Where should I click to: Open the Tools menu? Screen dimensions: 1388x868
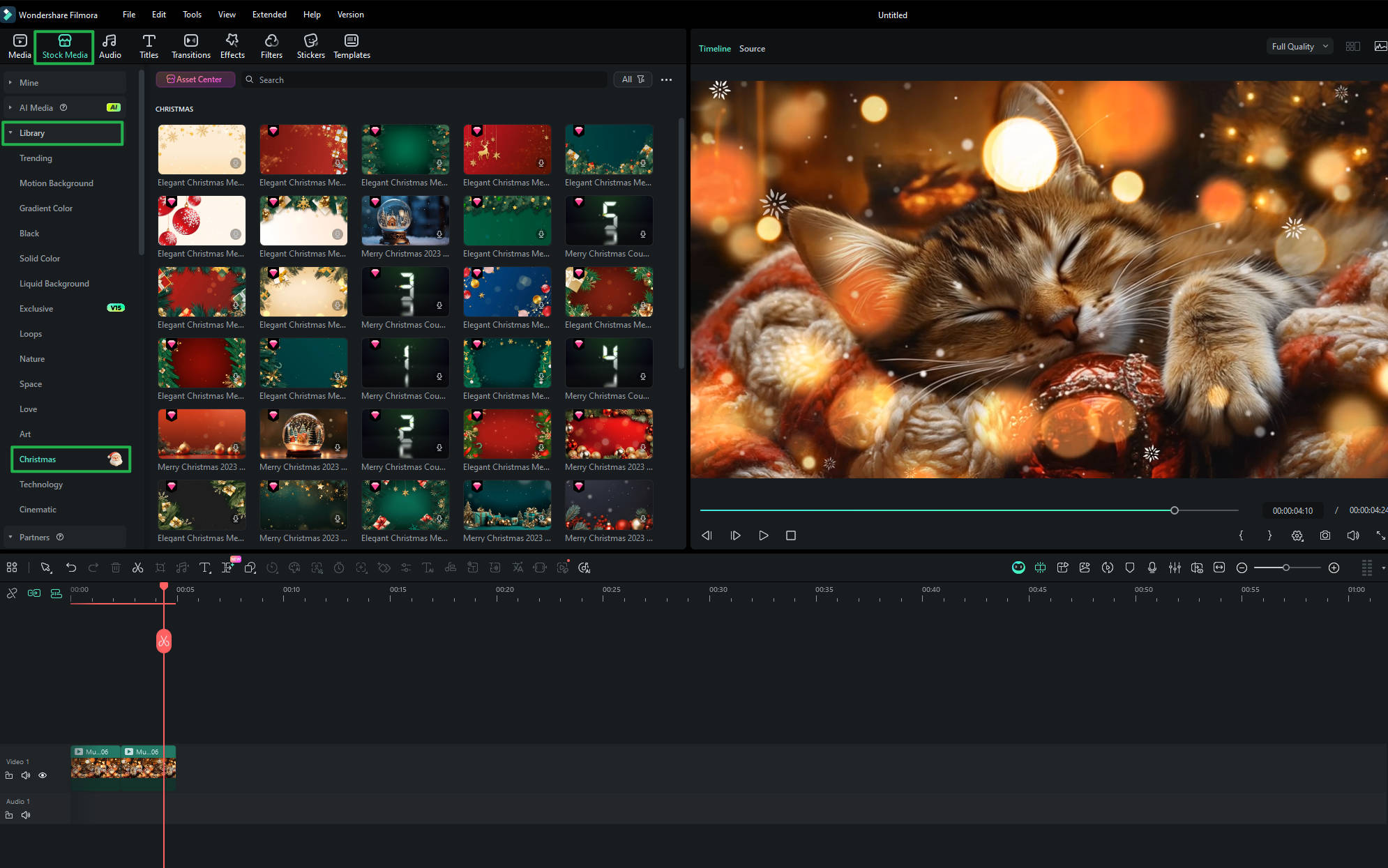tap(191, 14)
